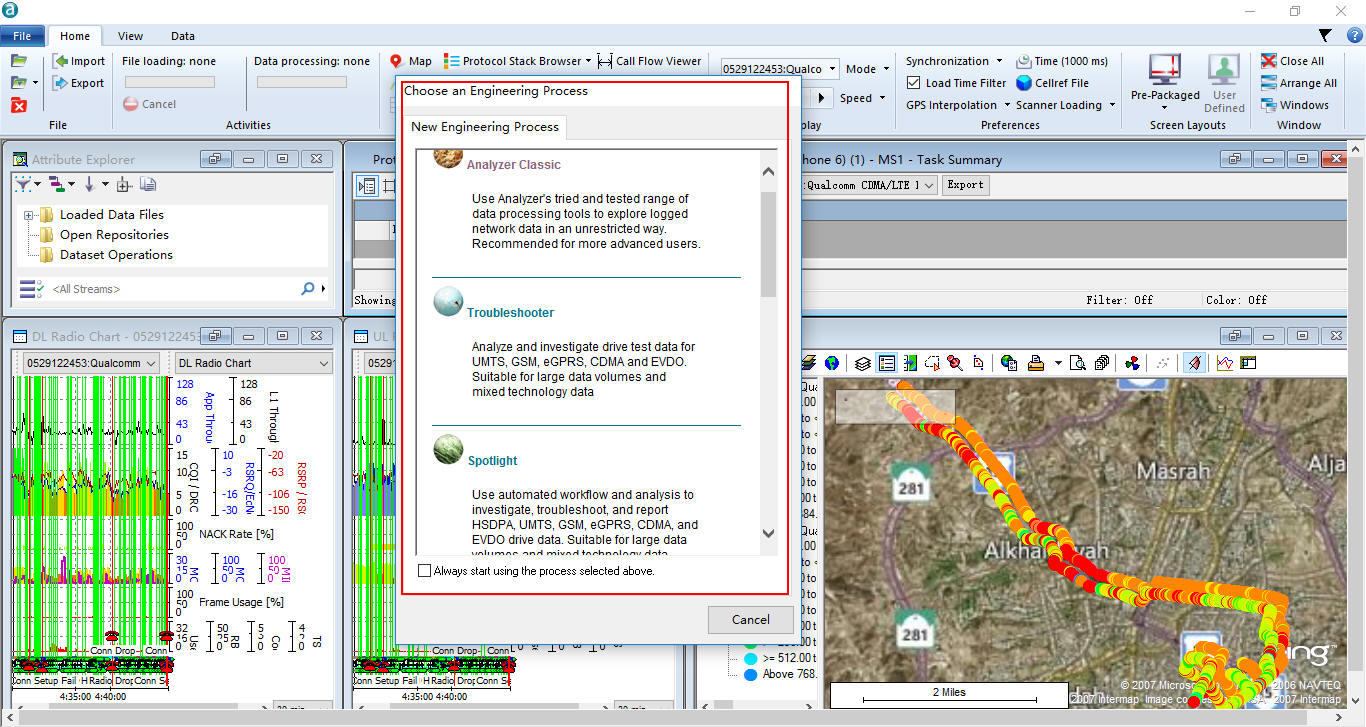Click the red X close-file icon in ribbon
The height and width of the screenshot is (727, 1366).
[x=19, y=105]
